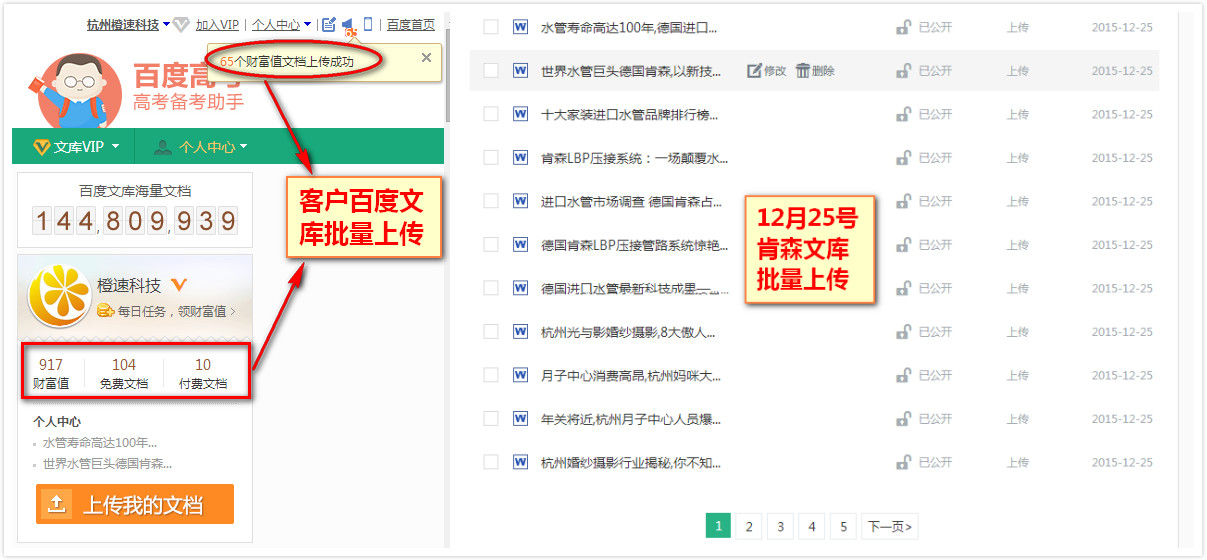1207x560 pixels.
Task: Click the note-edit icon next to 个人中心
Action: pos(328,24)
